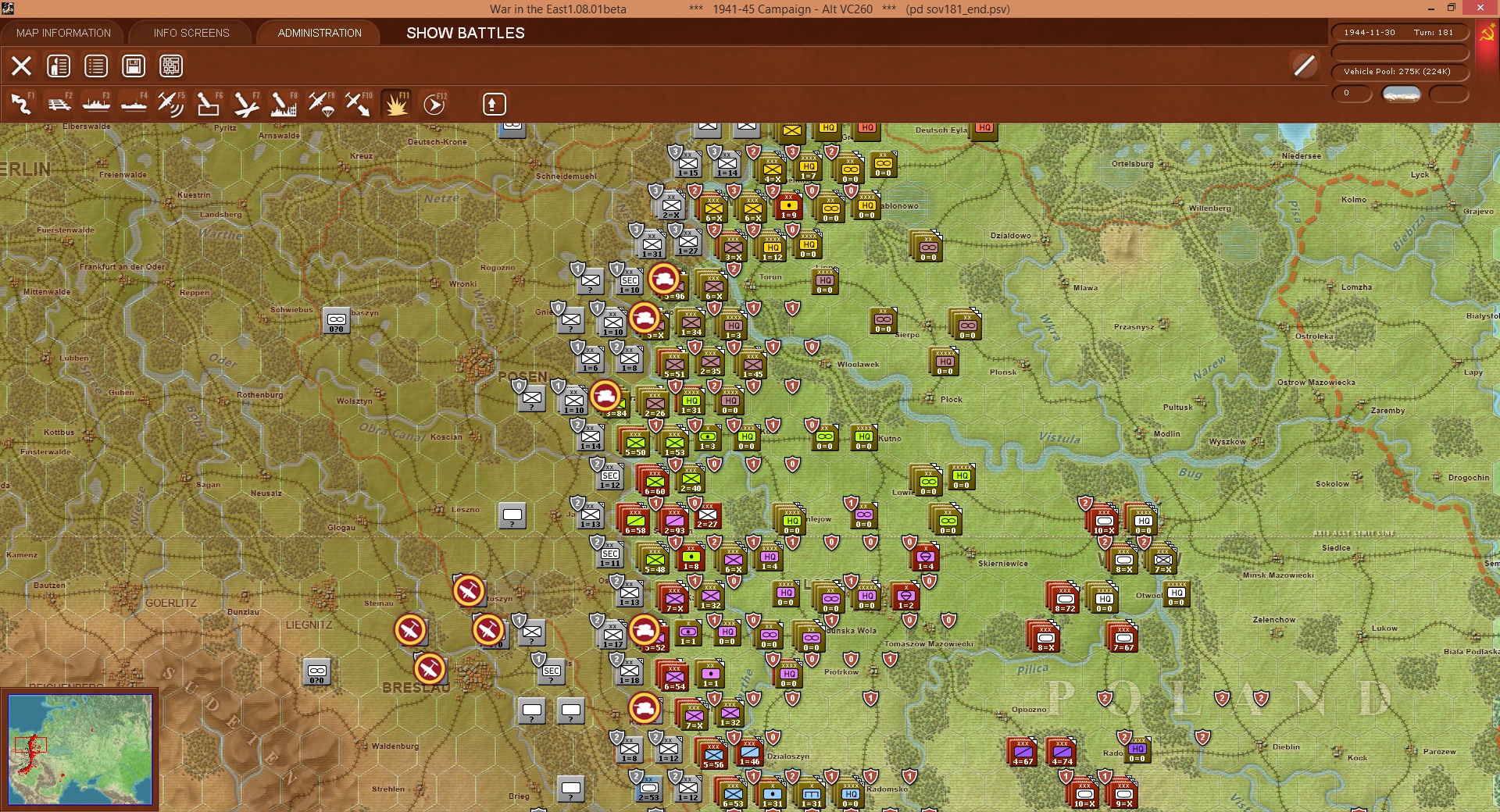This screenshot has width=1500, height=812.
Task: Open the INFO SCREENS tab
Action: tap(191, 33)
